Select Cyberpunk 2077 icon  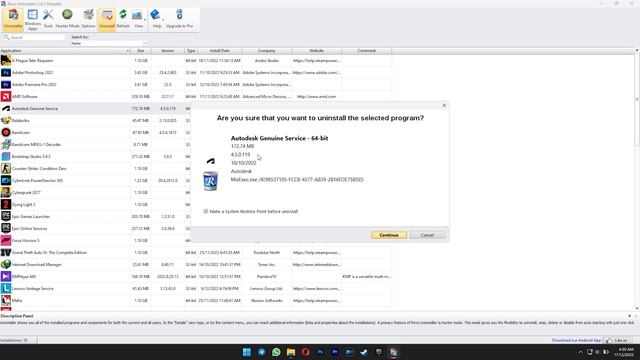coord(6,192)
